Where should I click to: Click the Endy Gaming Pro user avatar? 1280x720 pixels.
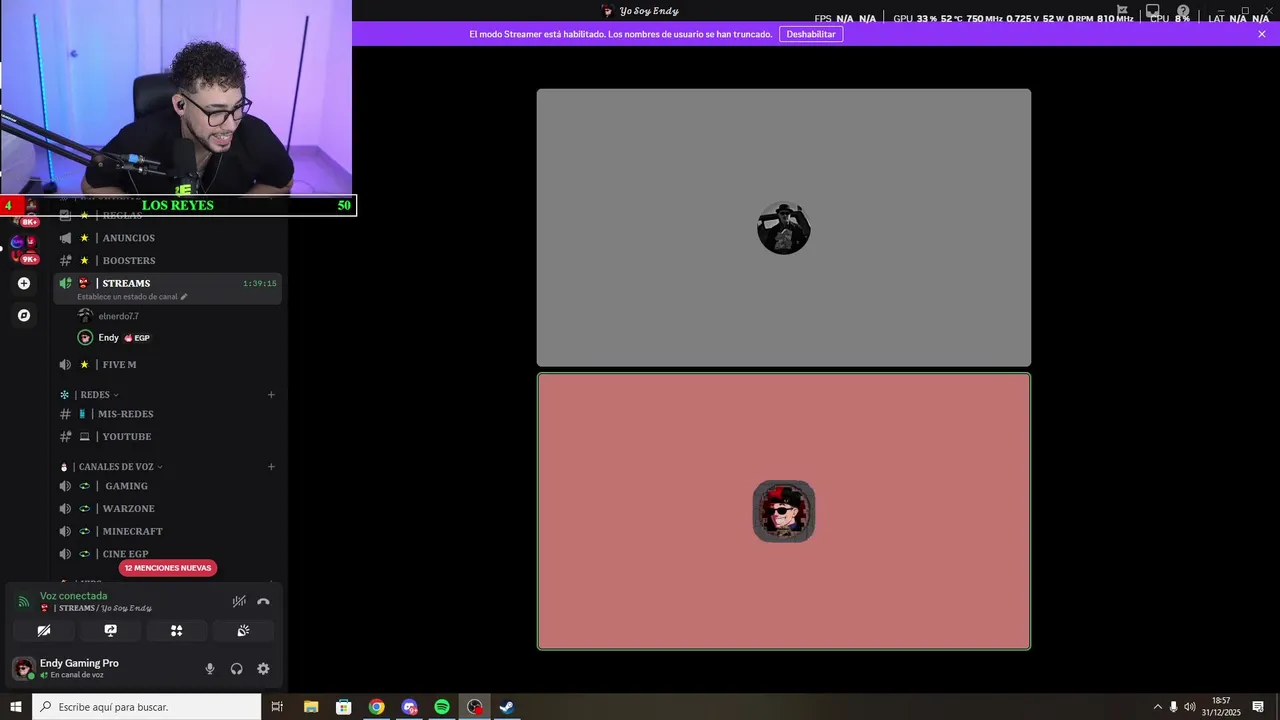tap(23, 669)
